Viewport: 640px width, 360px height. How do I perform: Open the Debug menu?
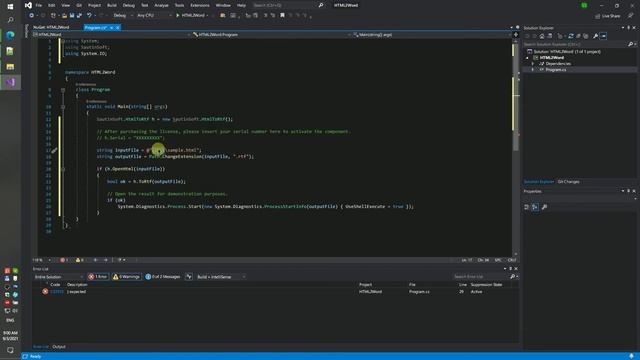click(129, 5)
